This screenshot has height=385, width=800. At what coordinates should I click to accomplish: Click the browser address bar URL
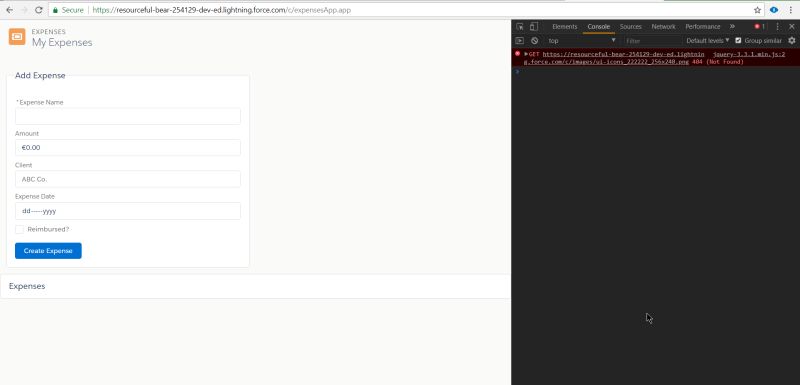pos(222,10)
